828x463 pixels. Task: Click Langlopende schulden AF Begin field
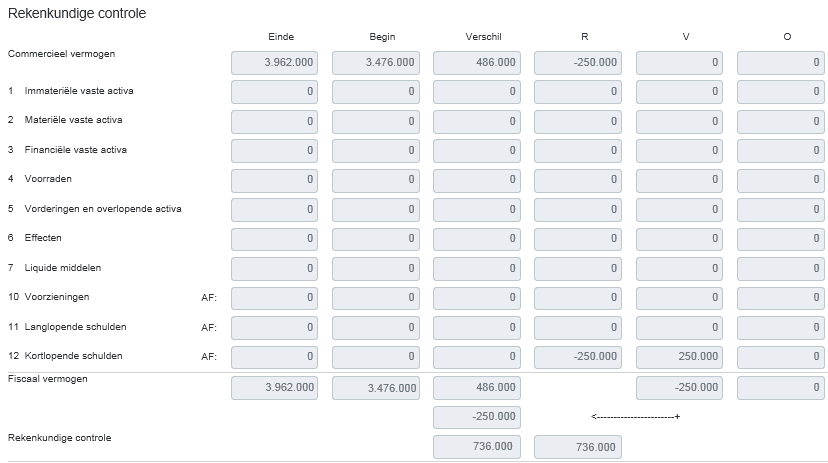376,328
